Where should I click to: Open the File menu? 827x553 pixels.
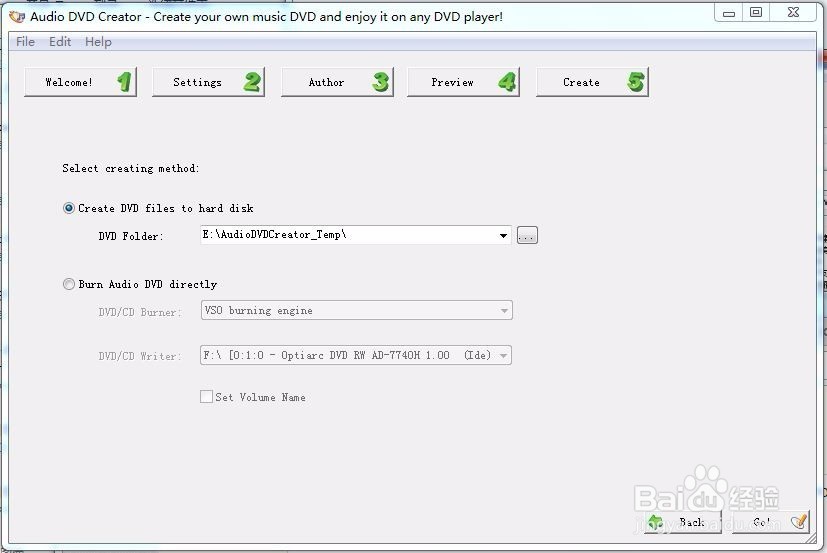25,42
